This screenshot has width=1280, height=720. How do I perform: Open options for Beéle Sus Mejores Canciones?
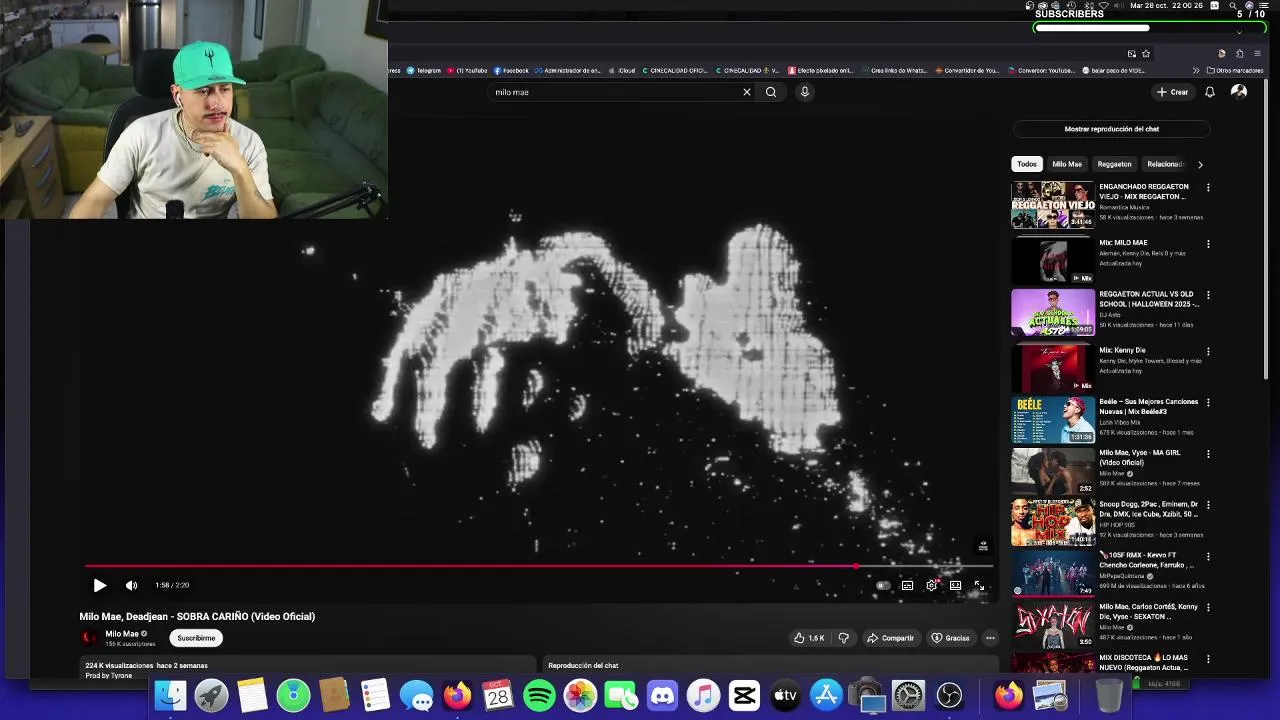1208,403
